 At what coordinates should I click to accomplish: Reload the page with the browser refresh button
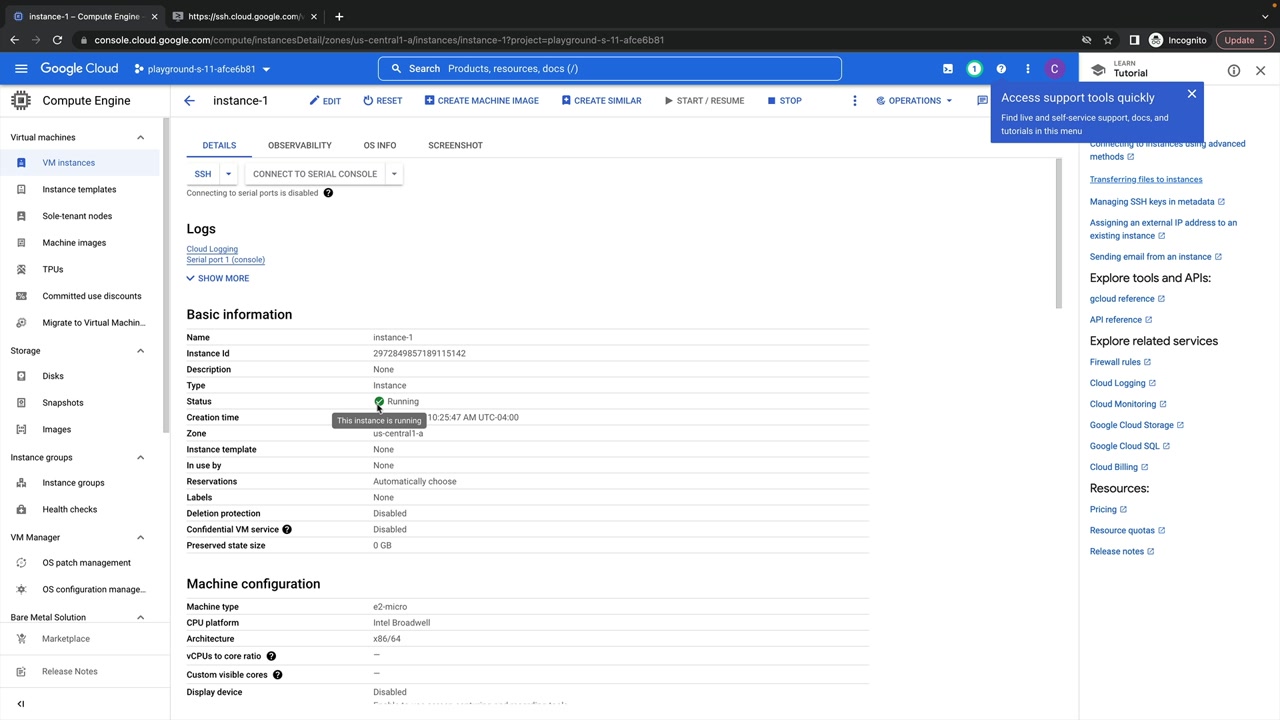click(x=57, y=40)
